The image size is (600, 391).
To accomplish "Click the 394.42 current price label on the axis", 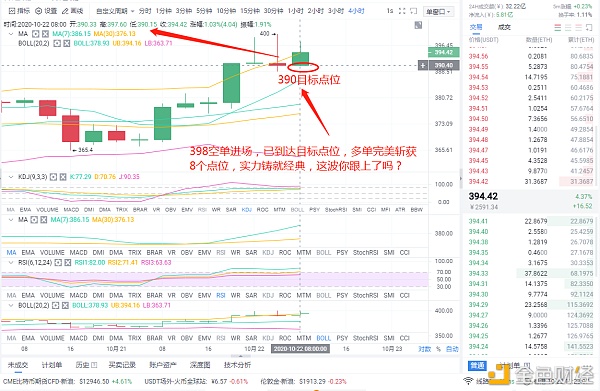I will point(443,52).
